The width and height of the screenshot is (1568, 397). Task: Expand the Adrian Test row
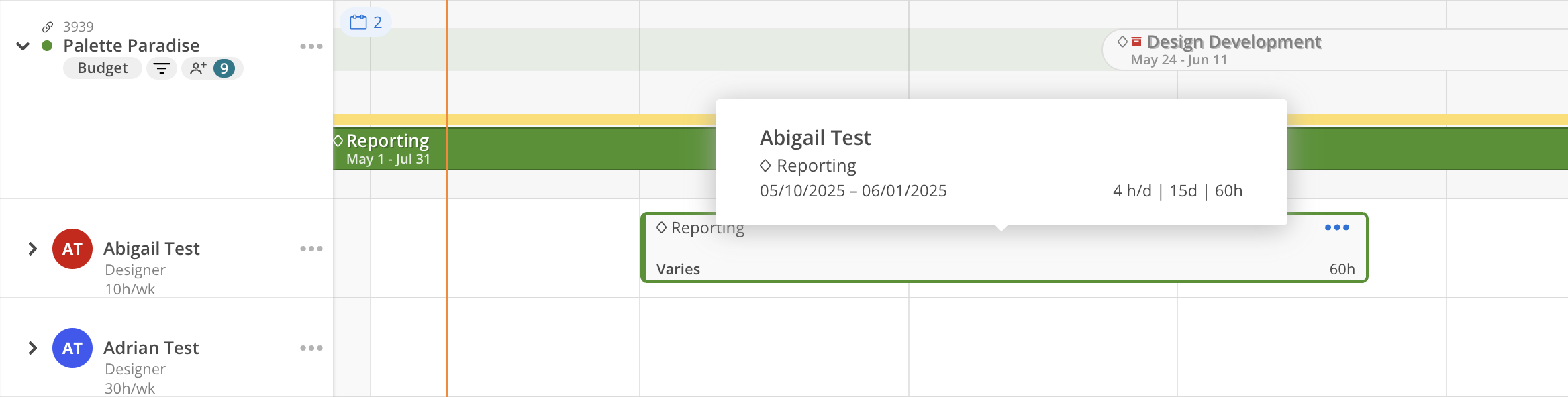coord(32,348)
